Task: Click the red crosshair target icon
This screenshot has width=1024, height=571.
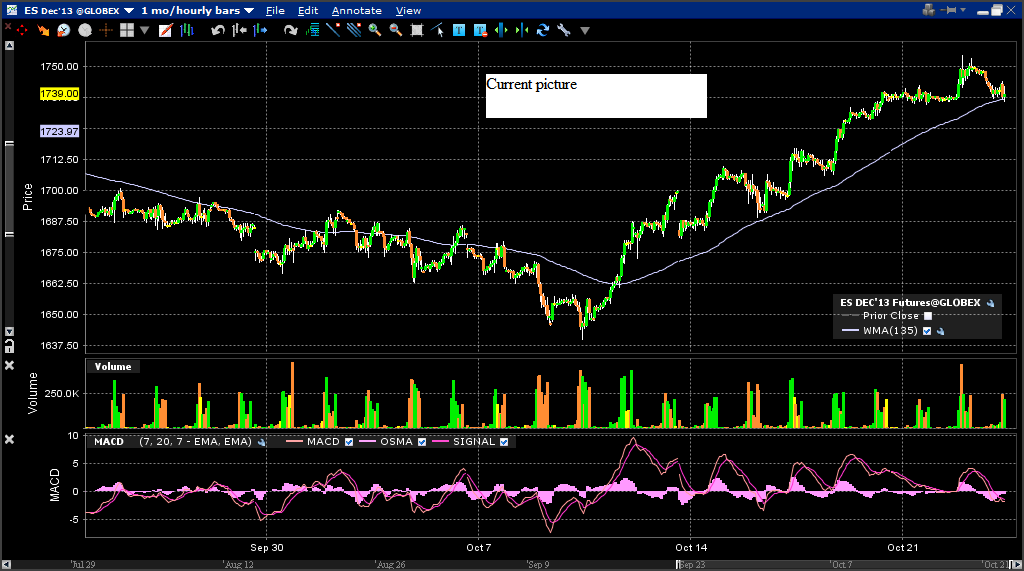Action: tap(22, 30)
